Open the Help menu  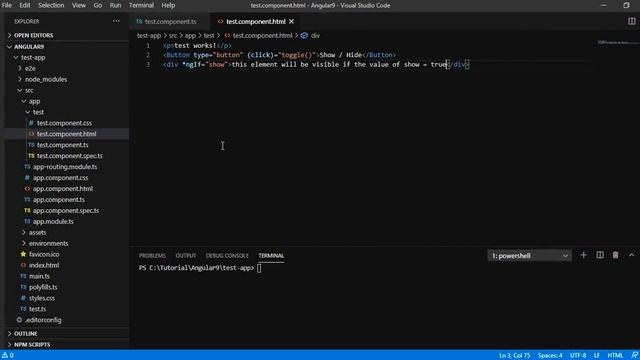pyautogui.click(x=168, y=5)
